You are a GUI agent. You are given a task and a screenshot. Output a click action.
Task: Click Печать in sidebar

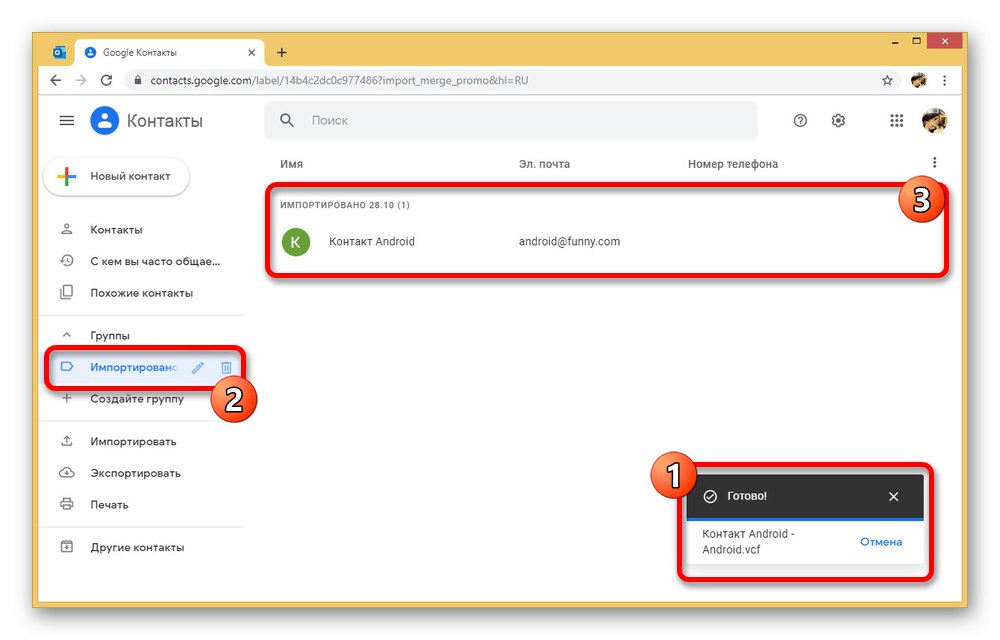pyautogui.click(x=109, y=505)
